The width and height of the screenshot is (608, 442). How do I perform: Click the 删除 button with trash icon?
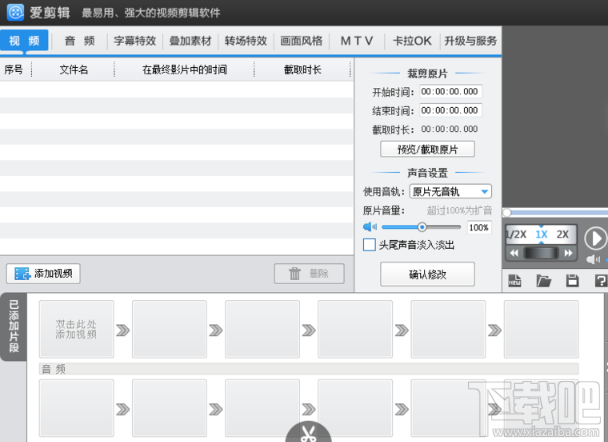(309, 274)
